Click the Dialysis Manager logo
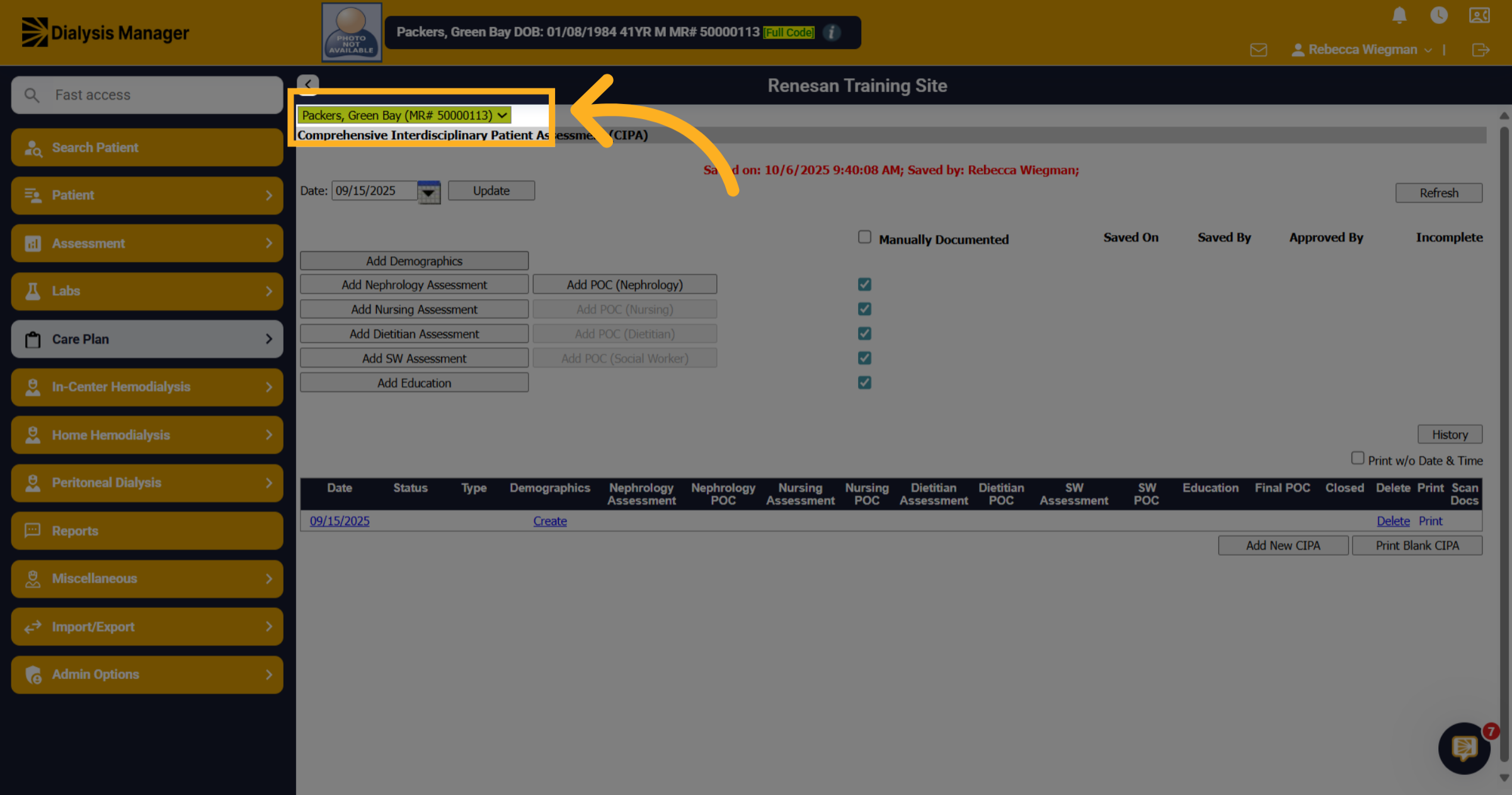Screen dimensions: 1512x795 (x=105, y=32)
